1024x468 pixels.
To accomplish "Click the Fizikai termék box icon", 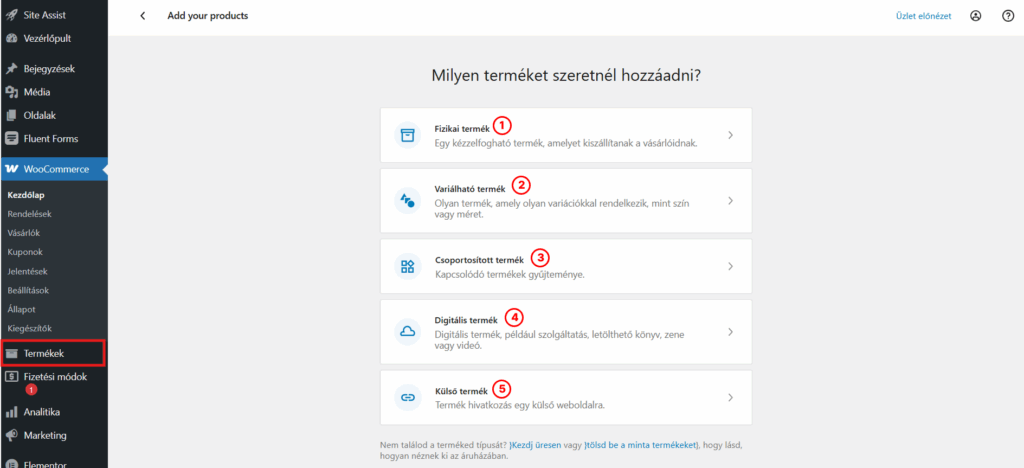I will tap(407, 135).
